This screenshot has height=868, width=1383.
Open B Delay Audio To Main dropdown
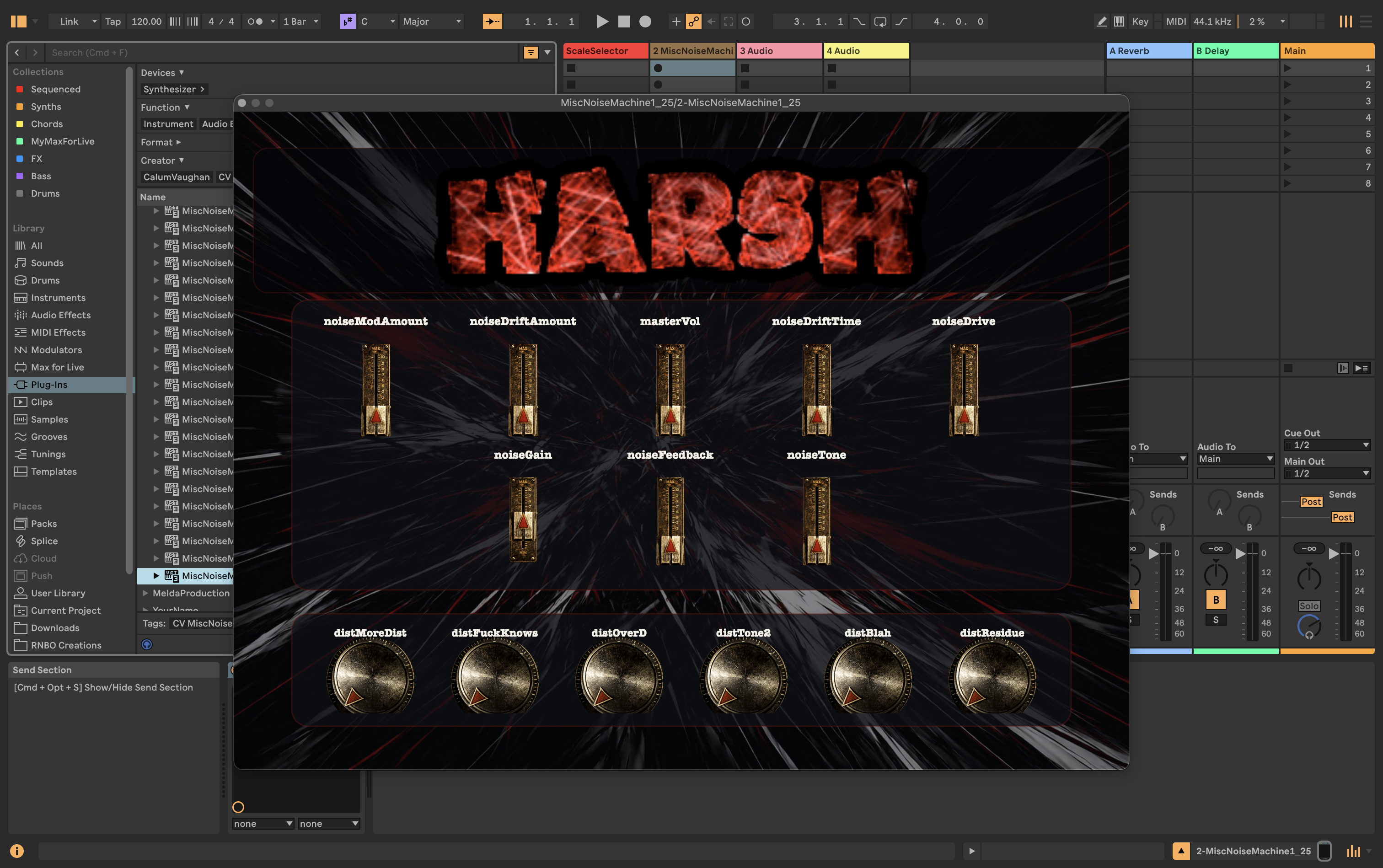(x=1235, y=459)
